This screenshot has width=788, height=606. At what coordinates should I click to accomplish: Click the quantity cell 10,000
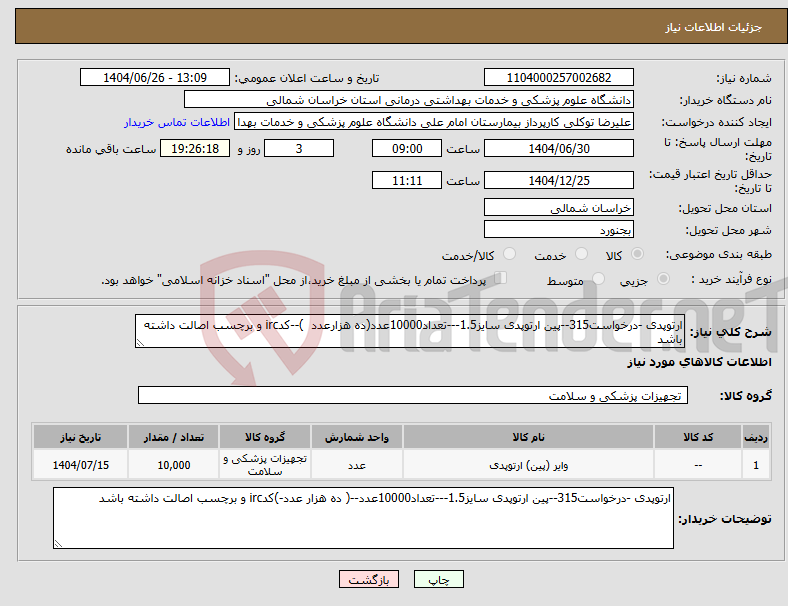(173, 465)
